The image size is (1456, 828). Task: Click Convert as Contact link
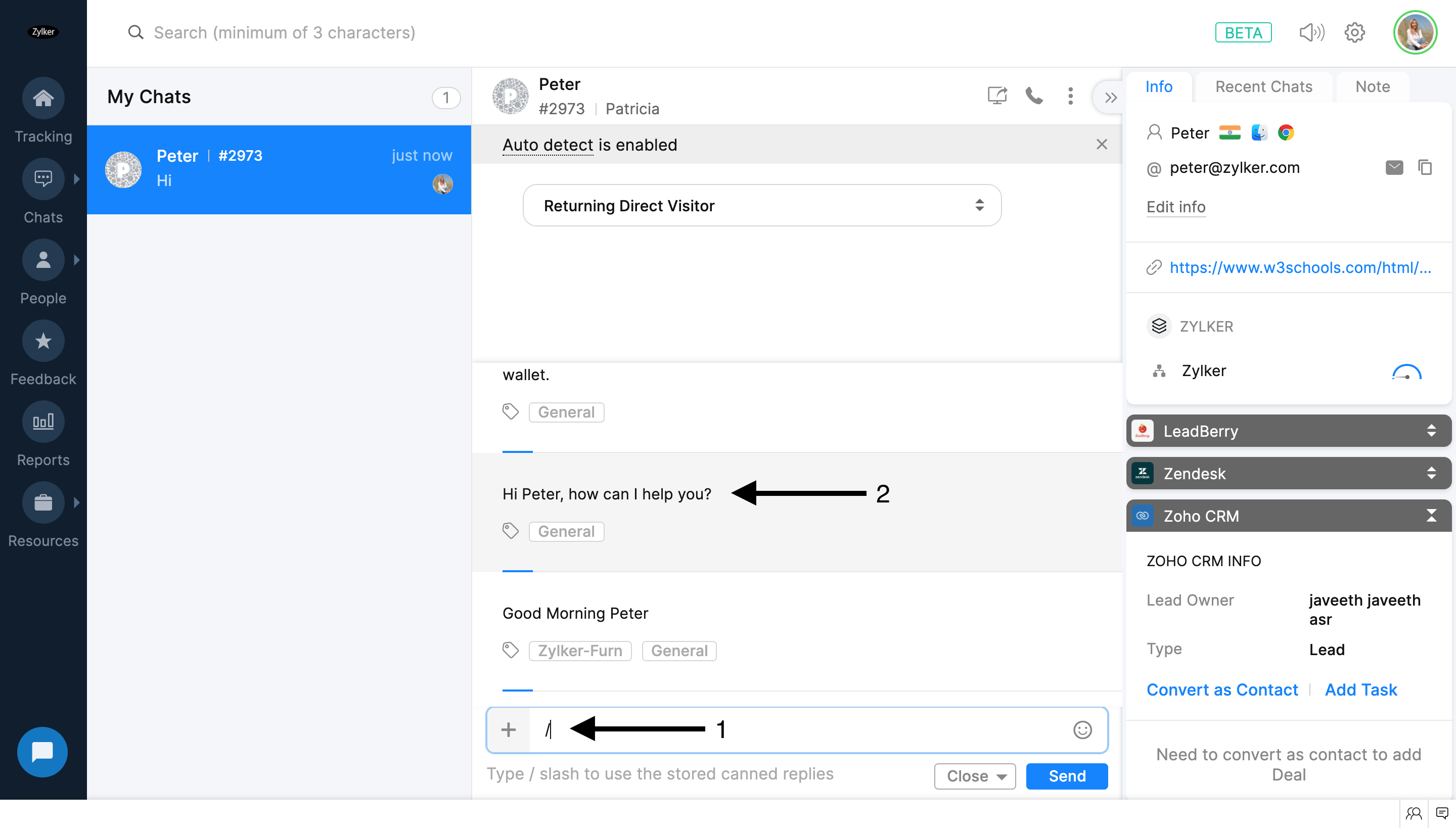click(x=1222, y=689)
